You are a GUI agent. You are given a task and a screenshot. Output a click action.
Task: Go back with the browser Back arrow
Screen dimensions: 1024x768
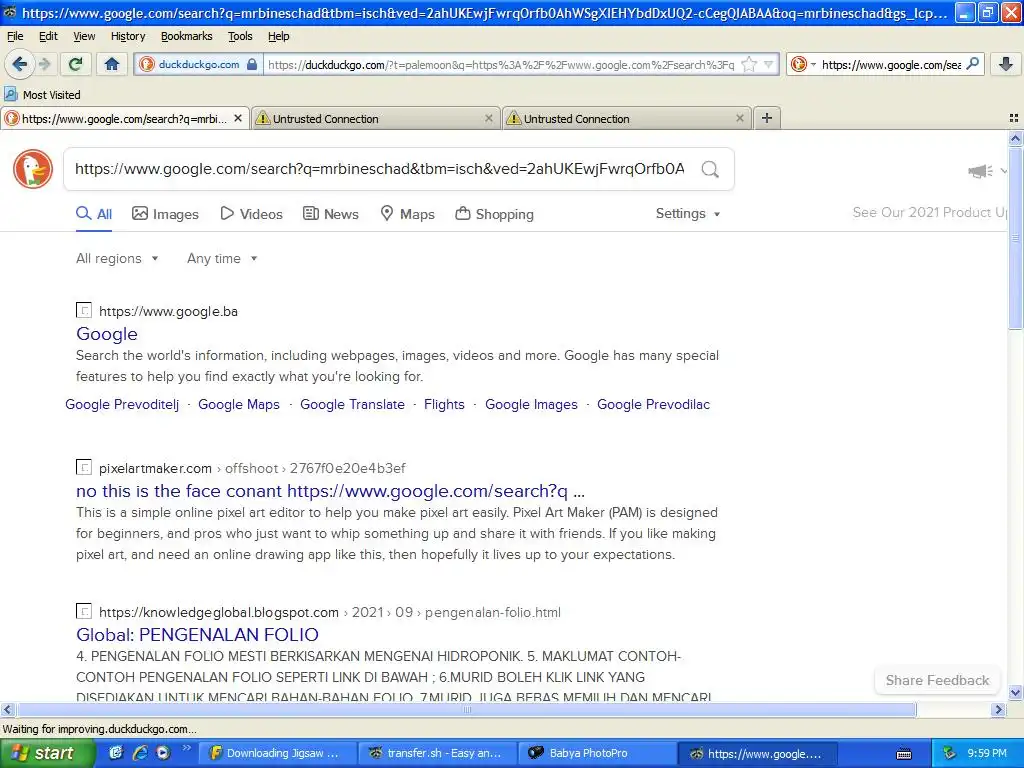tap(20, 64)
